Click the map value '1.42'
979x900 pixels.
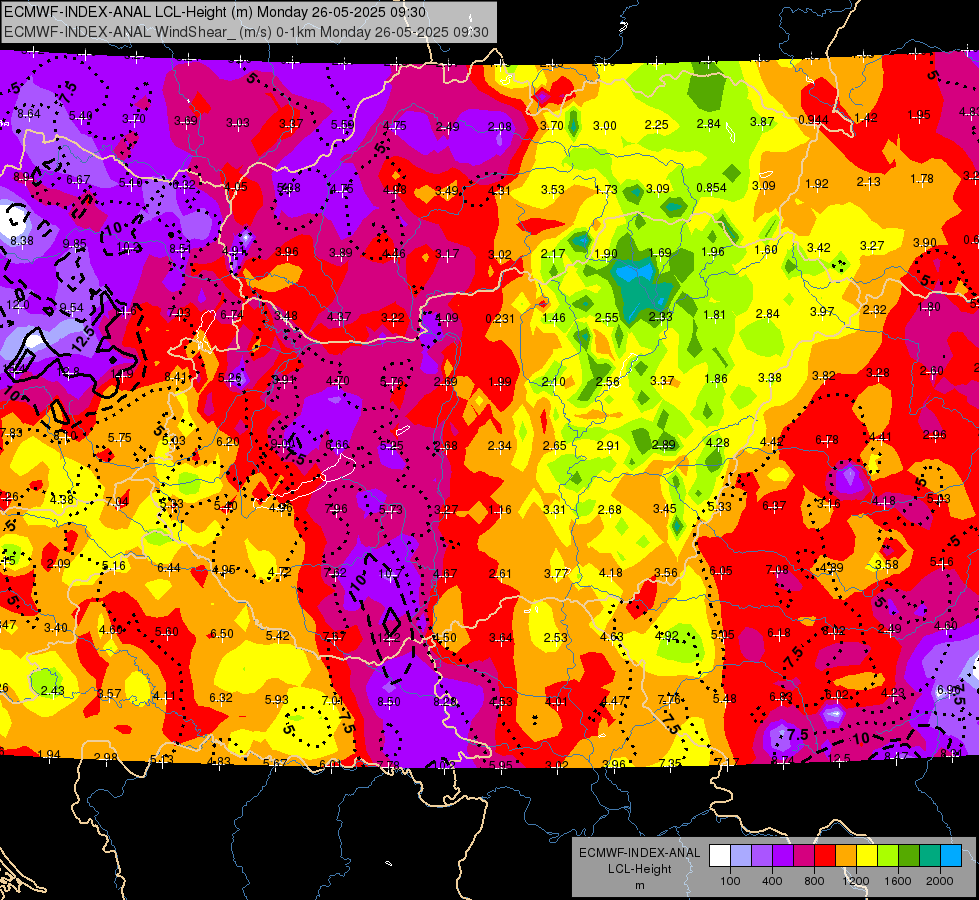coord(865,117)
